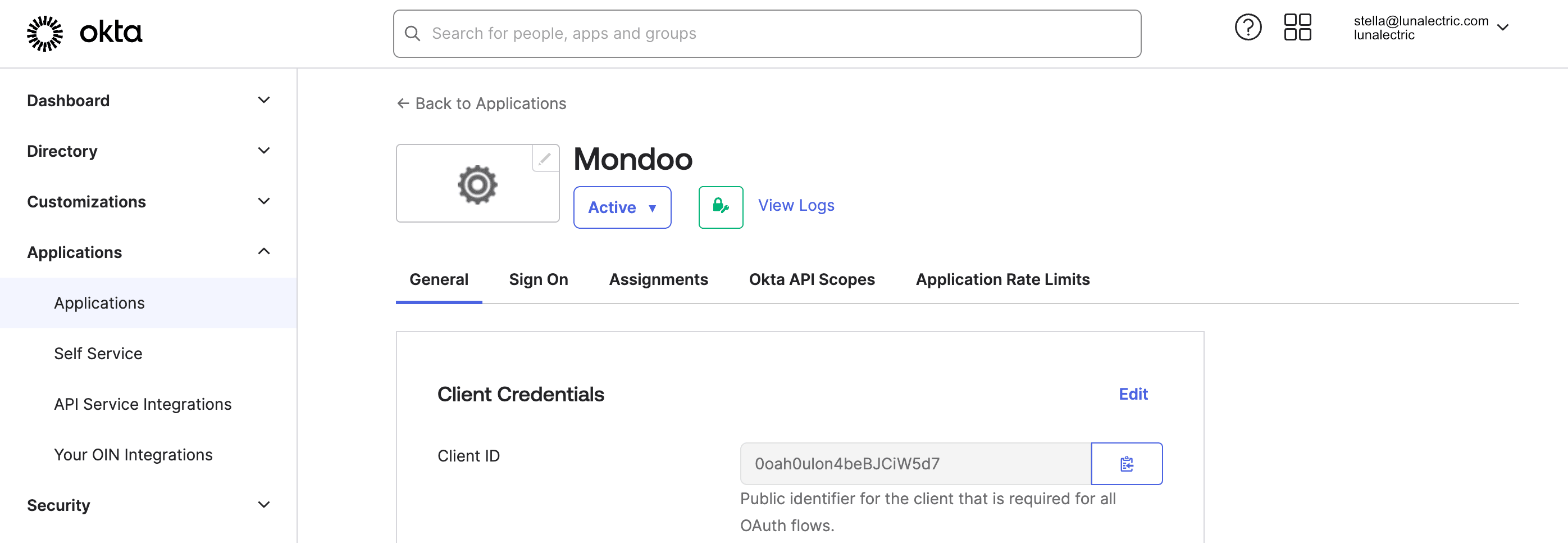This screenshot has height=543, width=1568.
Task: Edit the Client Credentials section
Action: click(x=1133, y=394)
